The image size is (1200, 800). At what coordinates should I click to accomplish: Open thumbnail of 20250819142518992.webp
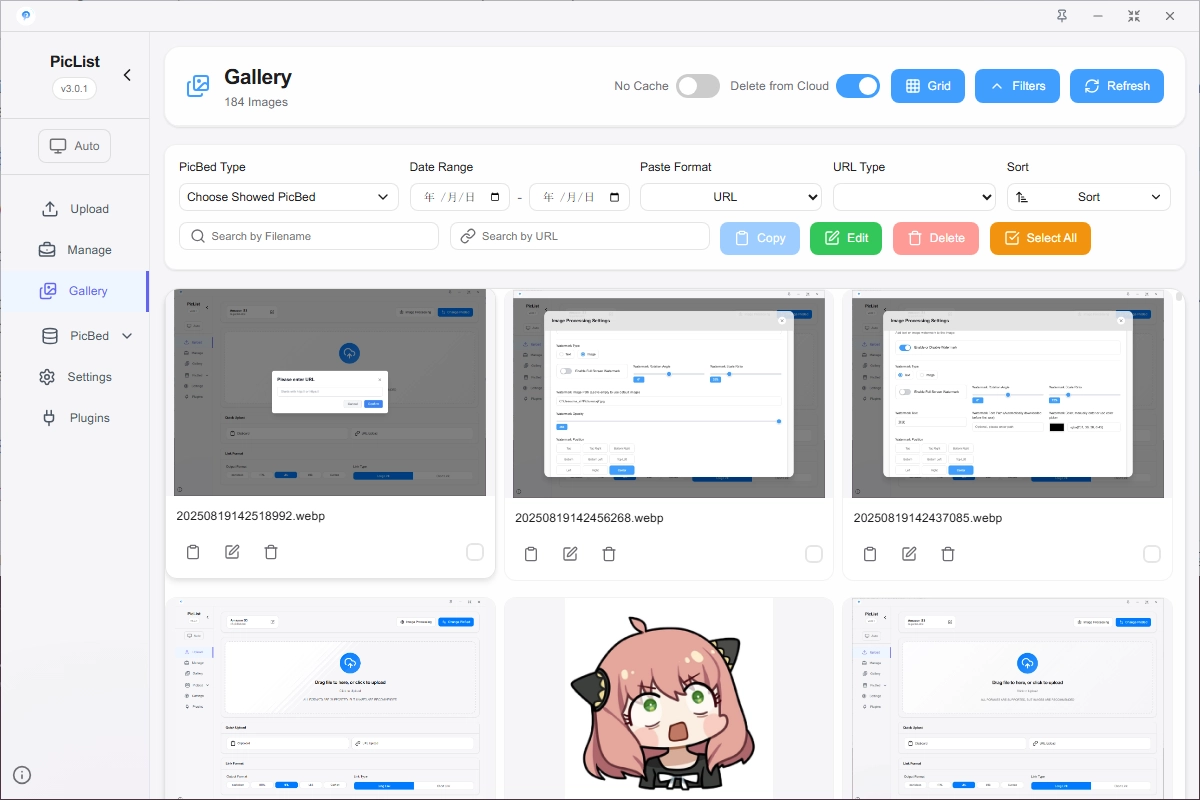tap(330, 393)
